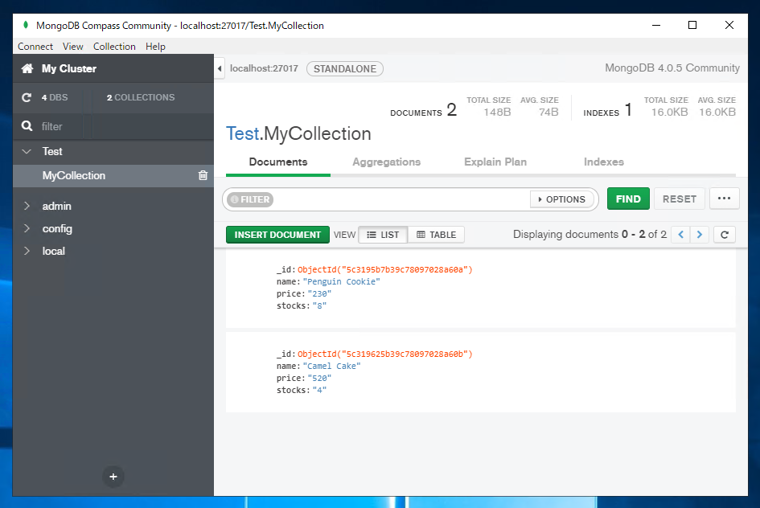
Task: Click localhost:27017 host label
Action: tap(264, 68)
